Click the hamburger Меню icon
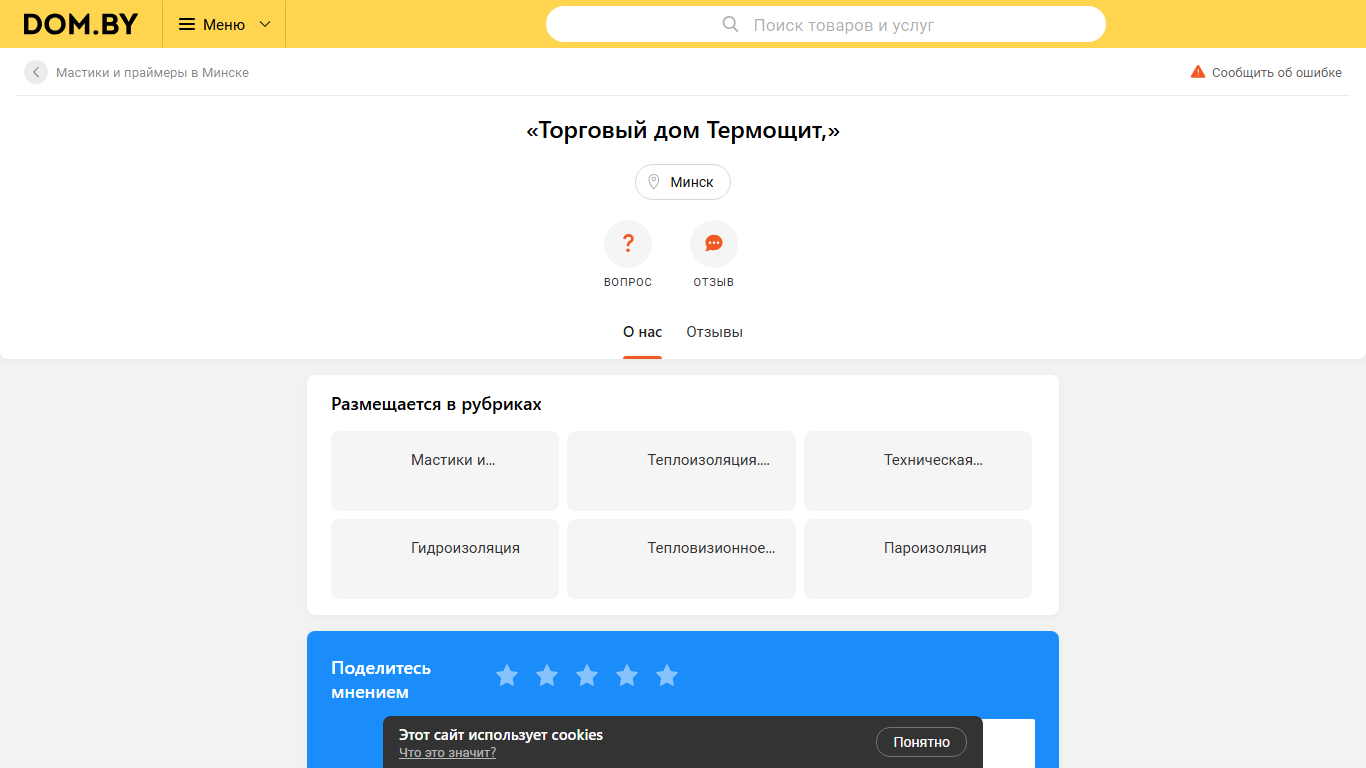This screenshot has width=1366, height=768. click(187, 24)
